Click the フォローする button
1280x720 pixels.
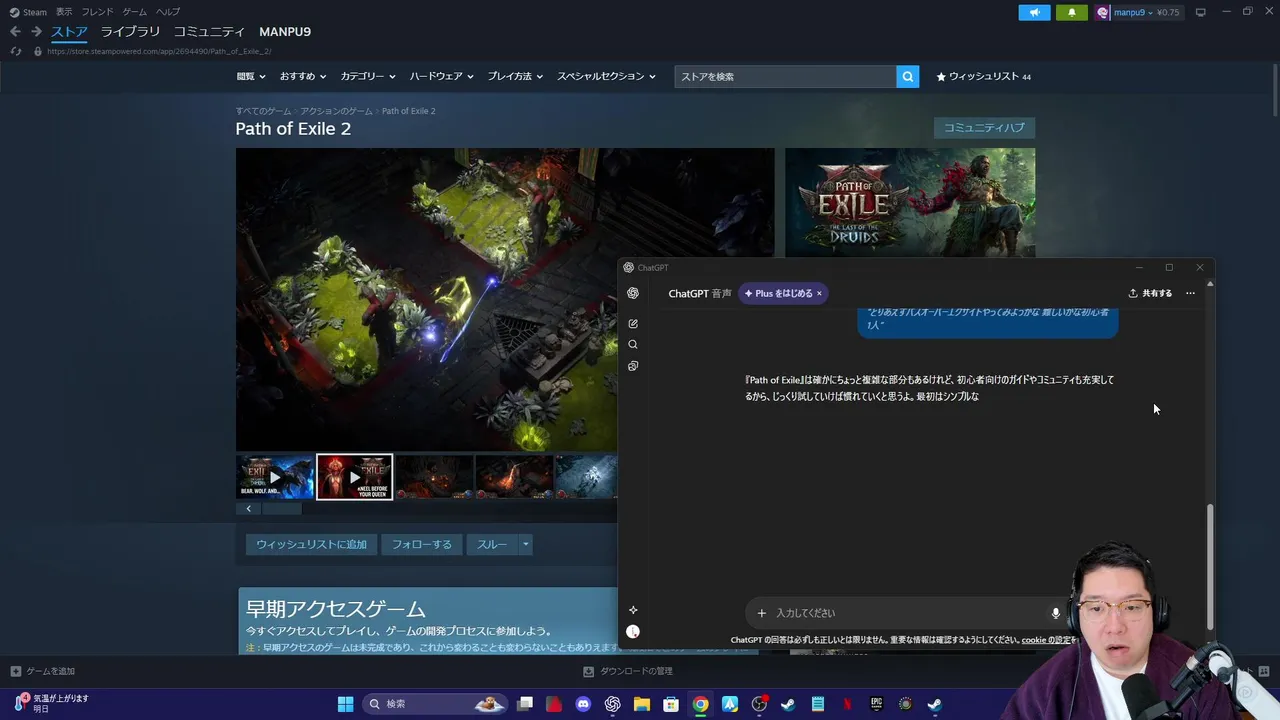pyautogui.click(x=421, y=544)
